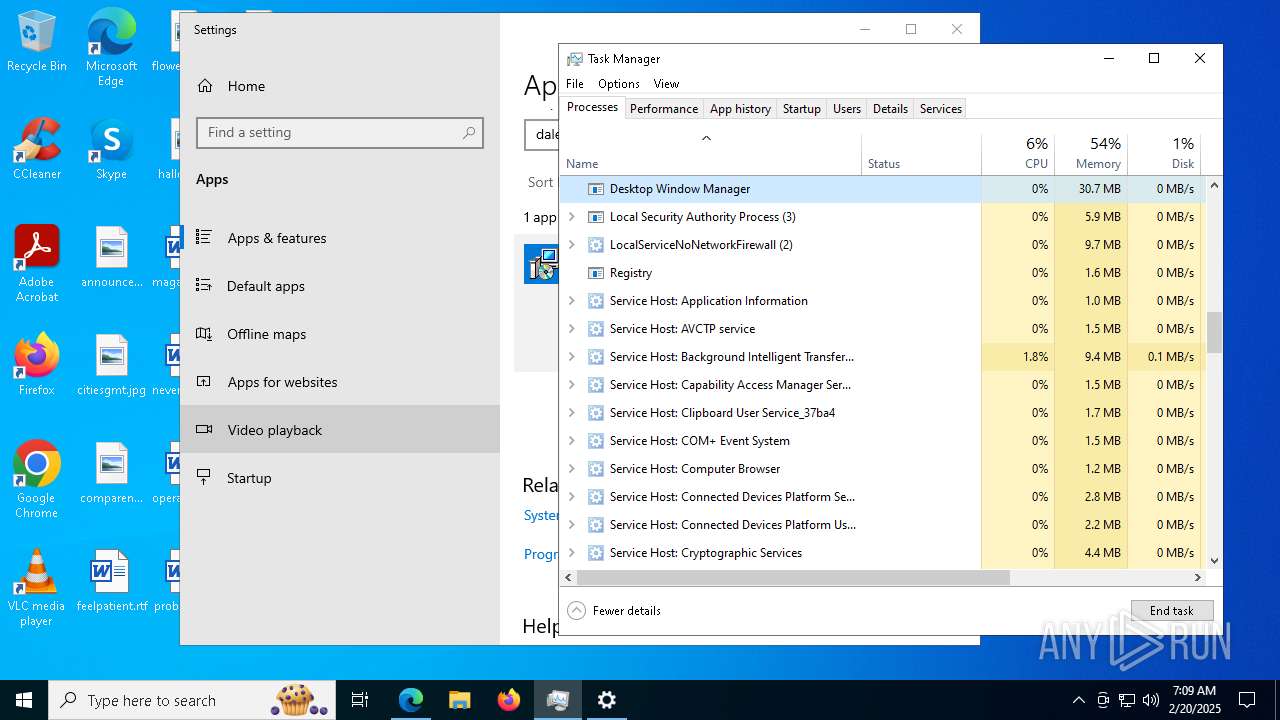Click the Apps for websites icon in Settings
Image resolution: width=1280 pixels, height=720 pixels.
point(204,382)
